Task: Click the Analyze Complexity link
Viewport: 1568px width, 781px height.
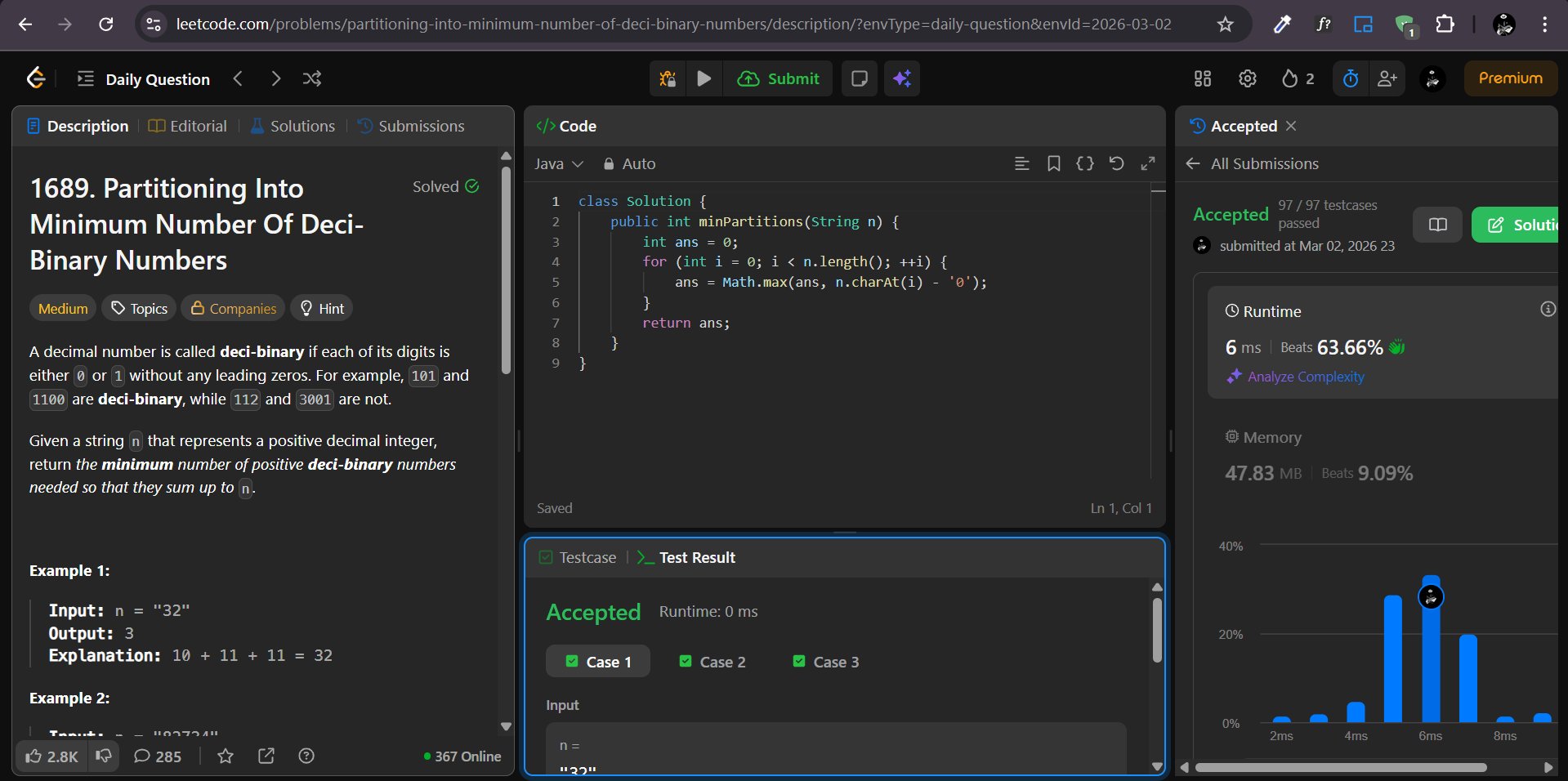Action: (1305, 377)
